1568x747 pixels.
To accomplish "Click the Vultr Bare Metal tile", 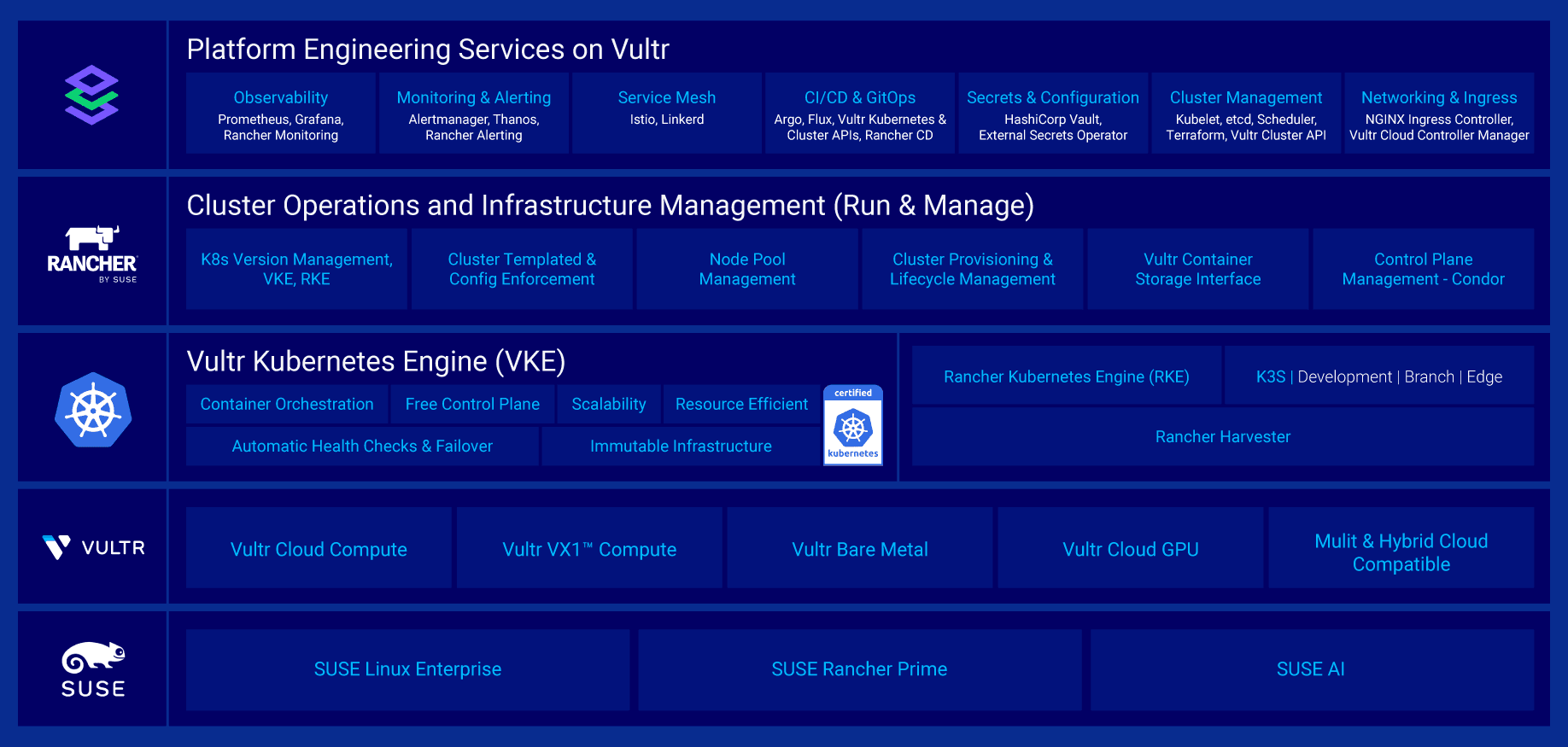I will click(859, 549).
